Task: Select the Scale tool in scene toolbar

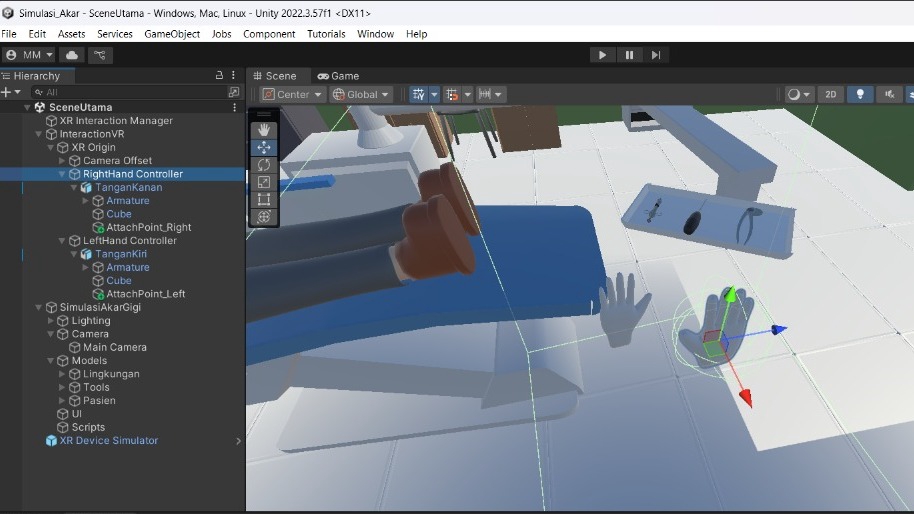Action: pyautogui.click(x=264, y=182)
